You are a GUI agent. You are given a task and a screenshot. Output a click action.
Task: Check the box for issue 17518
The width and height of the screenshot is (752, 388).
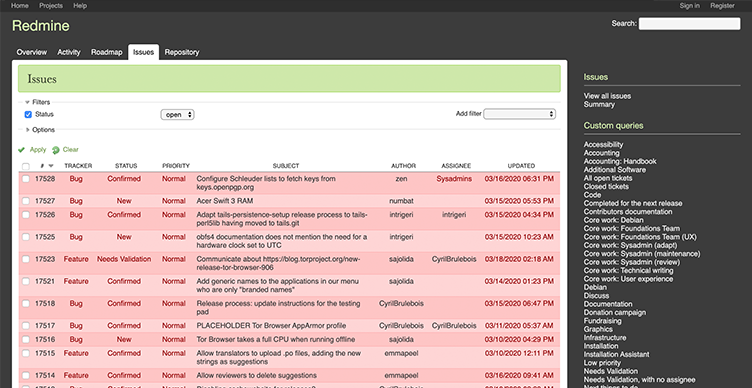(25, 304)
